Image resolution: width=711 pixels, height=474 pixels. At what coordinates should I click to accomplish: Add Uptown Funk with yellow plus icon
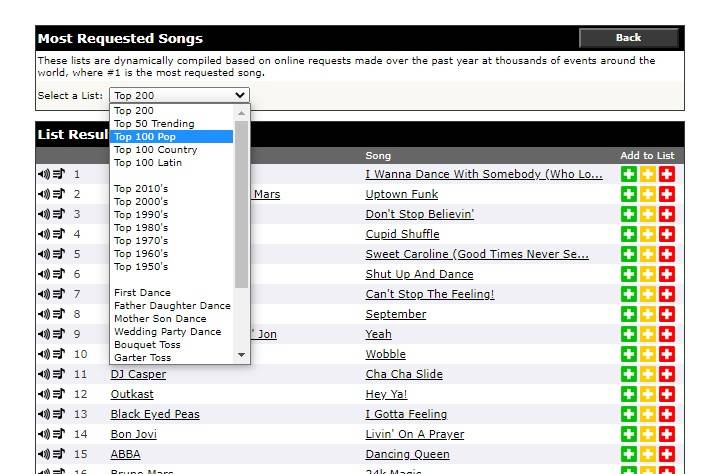(x=648, y=194)
